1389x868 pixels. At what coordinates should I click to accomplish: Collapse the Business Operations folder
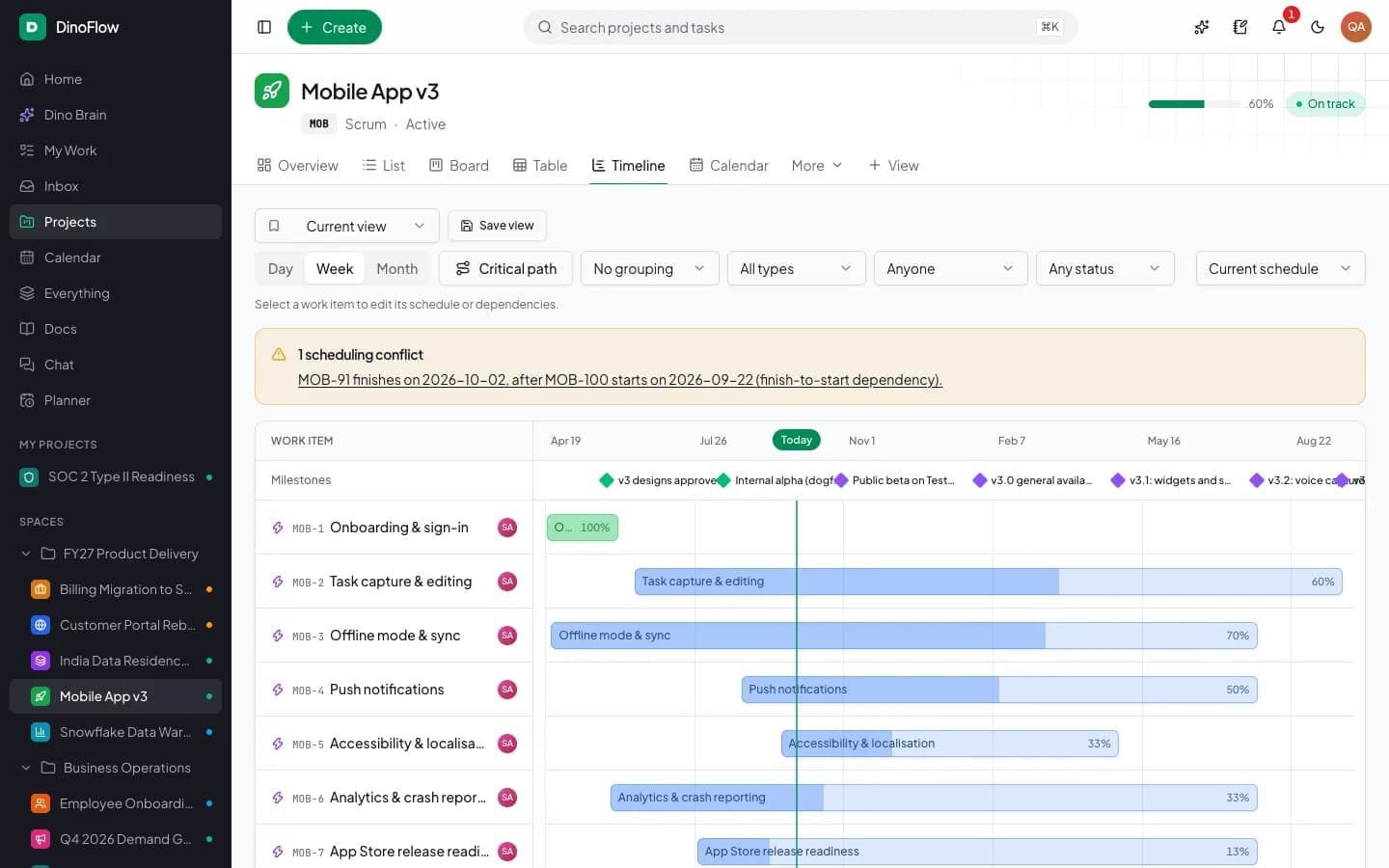point(26,768)
